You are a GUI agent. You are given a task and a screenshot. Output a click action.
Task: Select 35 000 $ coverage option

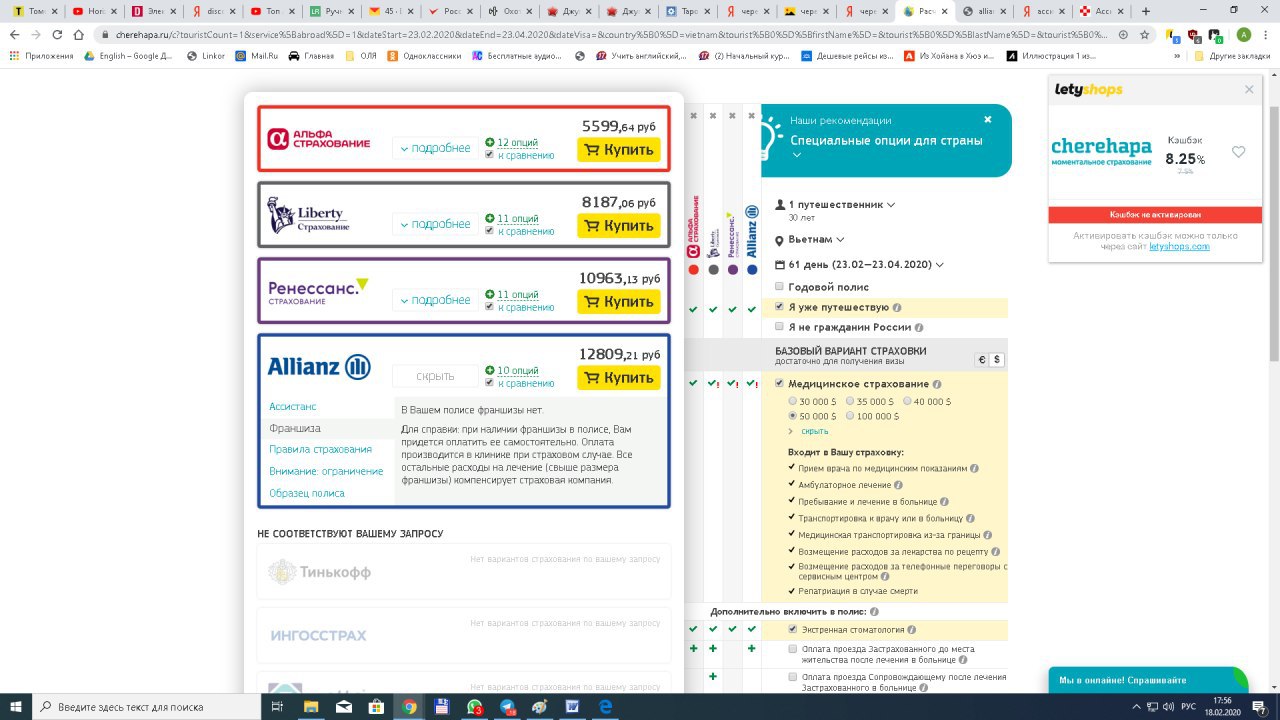tap(850, 401)
